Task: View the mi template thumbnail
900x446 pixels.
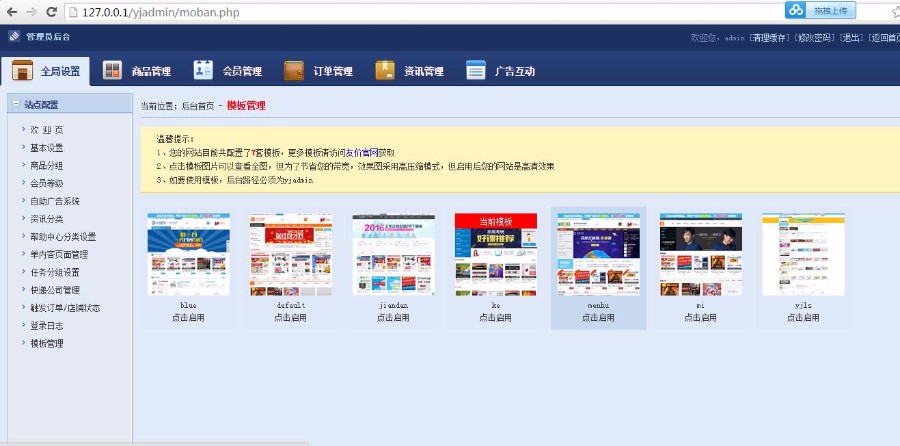Action: pyautogui.click(x=701, y=254)
